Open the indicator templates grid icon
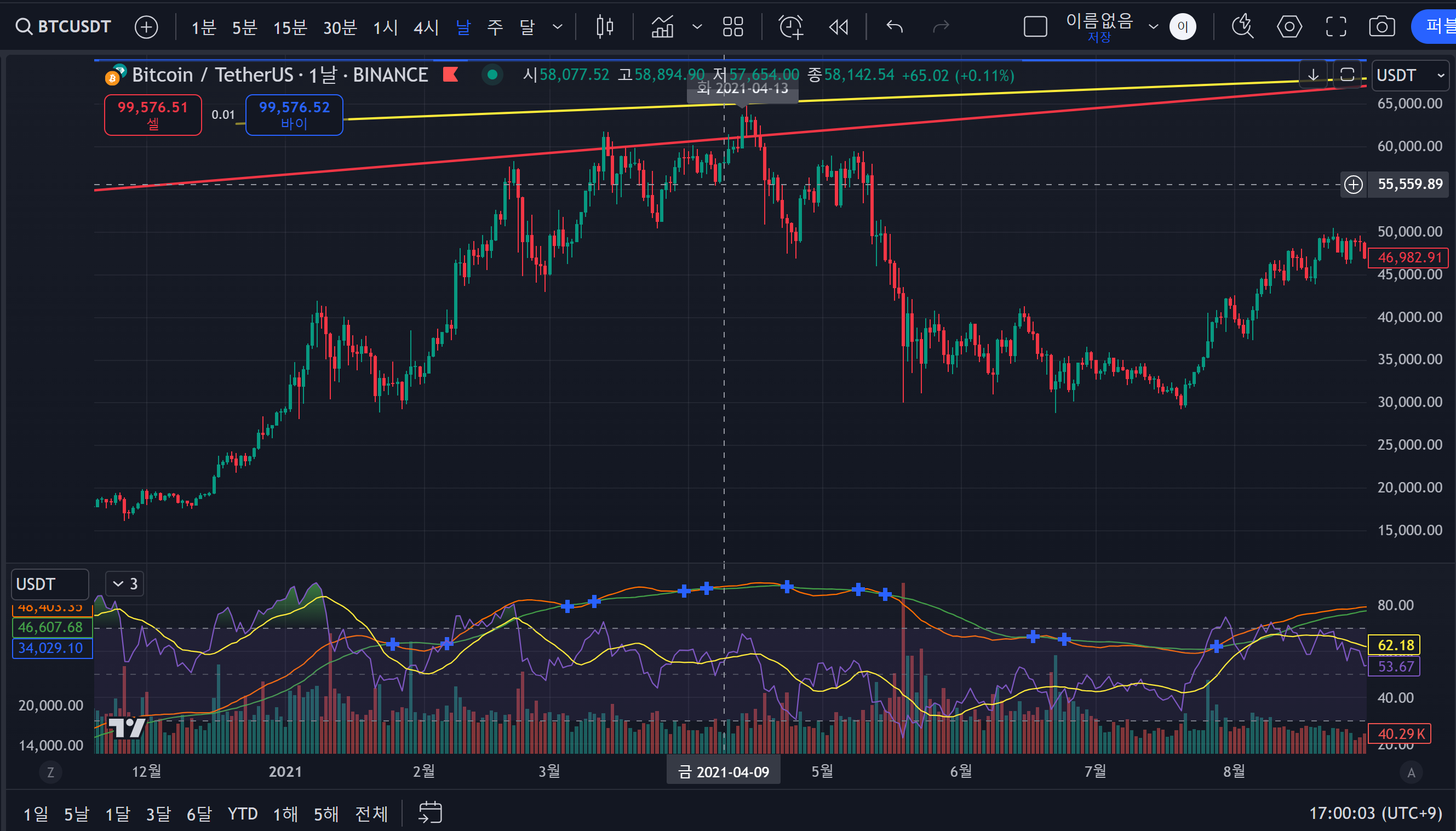 tap(733, 26)
